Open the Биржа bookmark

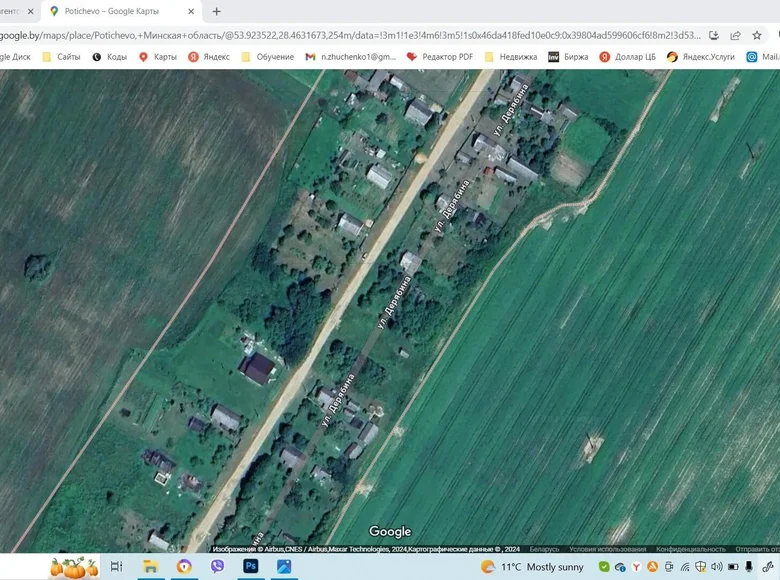(568, 57)
